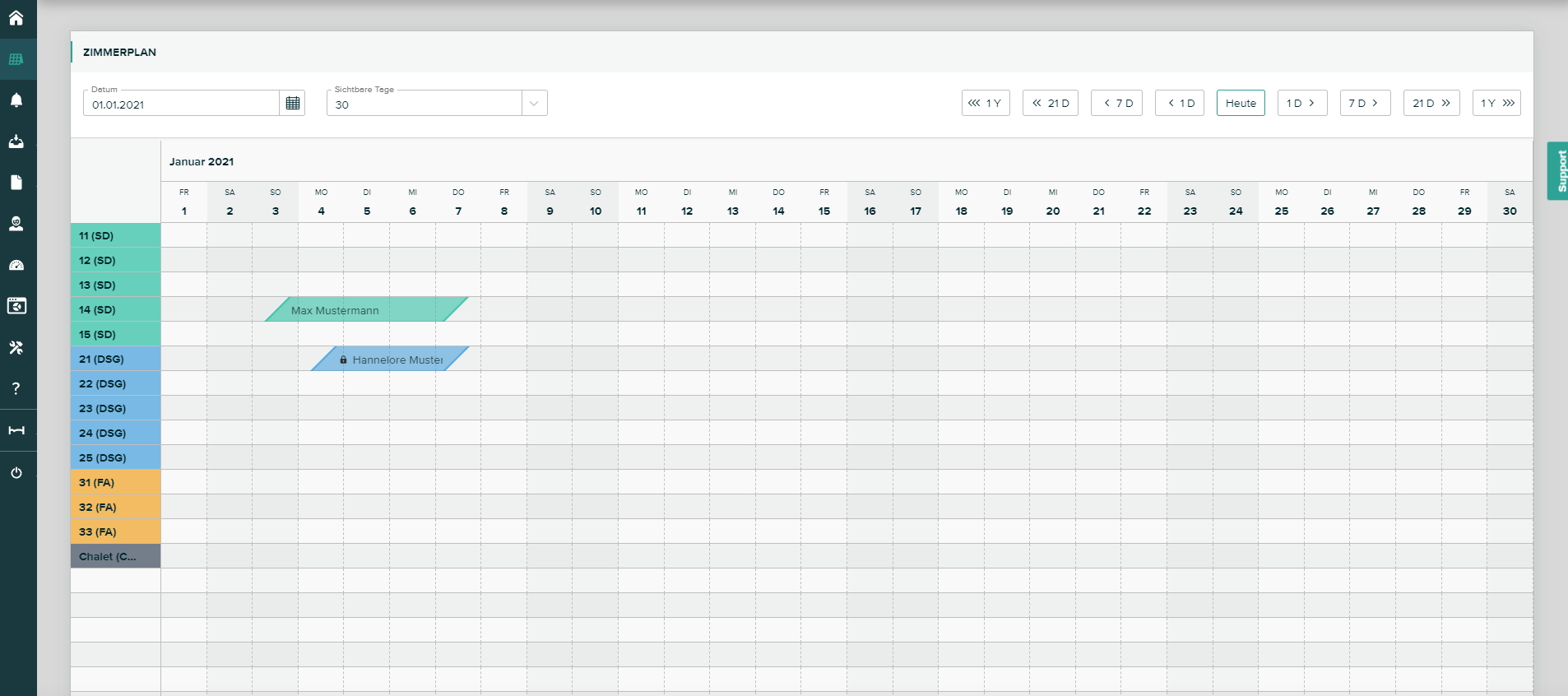Open the inbox tray icon
1568x696 pixels.
click(16, 142)
